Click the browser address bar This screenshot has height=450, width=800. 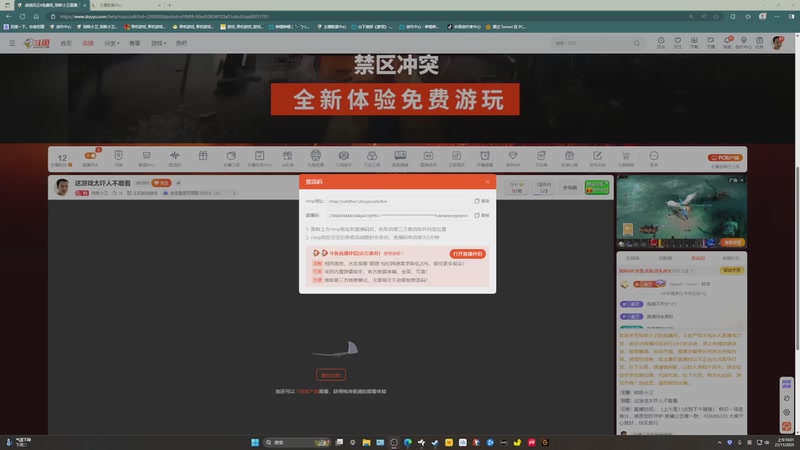click(367, 16)
